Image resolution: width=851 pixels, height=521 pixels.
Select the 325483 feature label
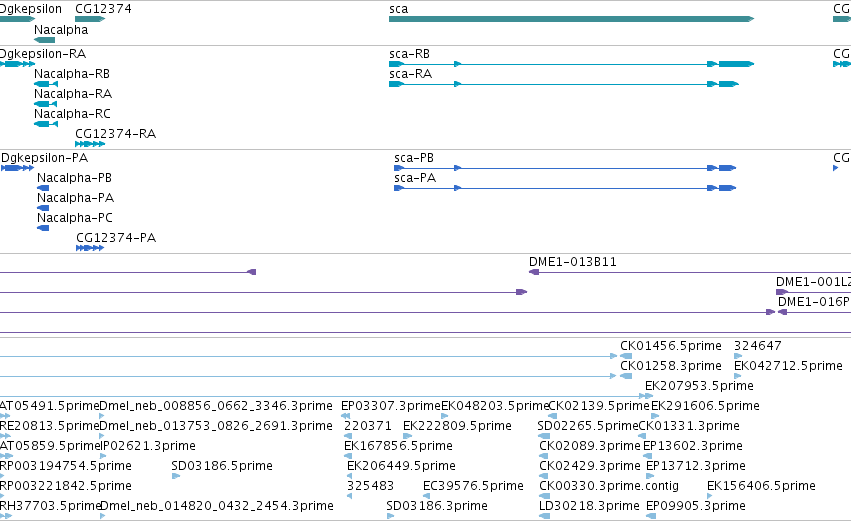(x=371, y=487)
